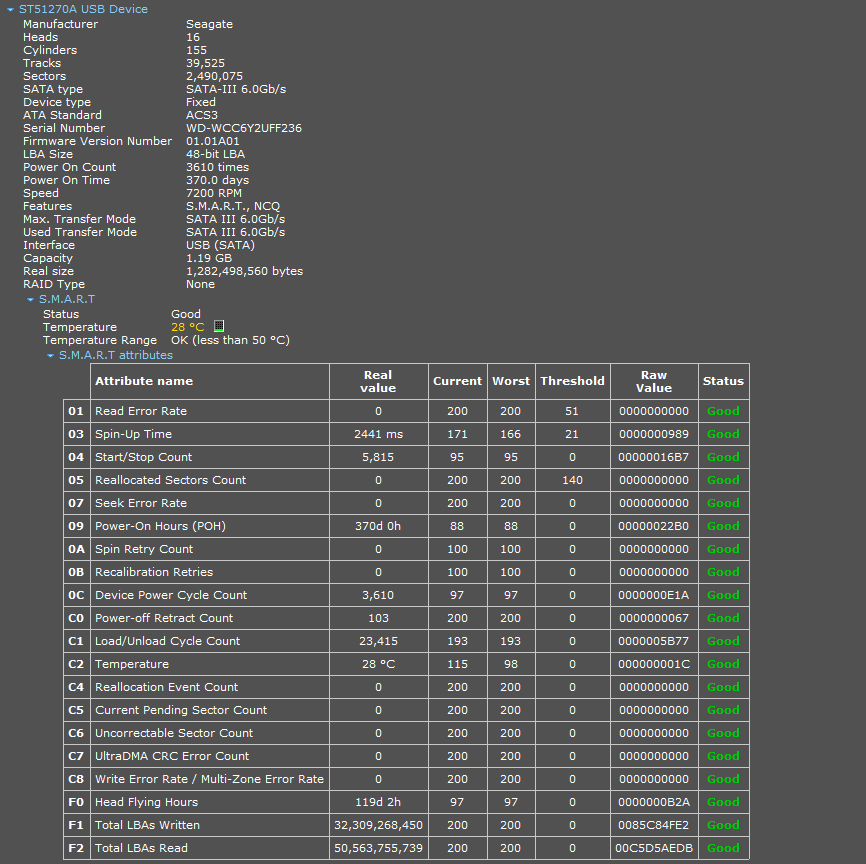This screenshot has width=866, height=864.
Task: Click the Good status for Spin-Up Time
Action: [x=723, y=434]
